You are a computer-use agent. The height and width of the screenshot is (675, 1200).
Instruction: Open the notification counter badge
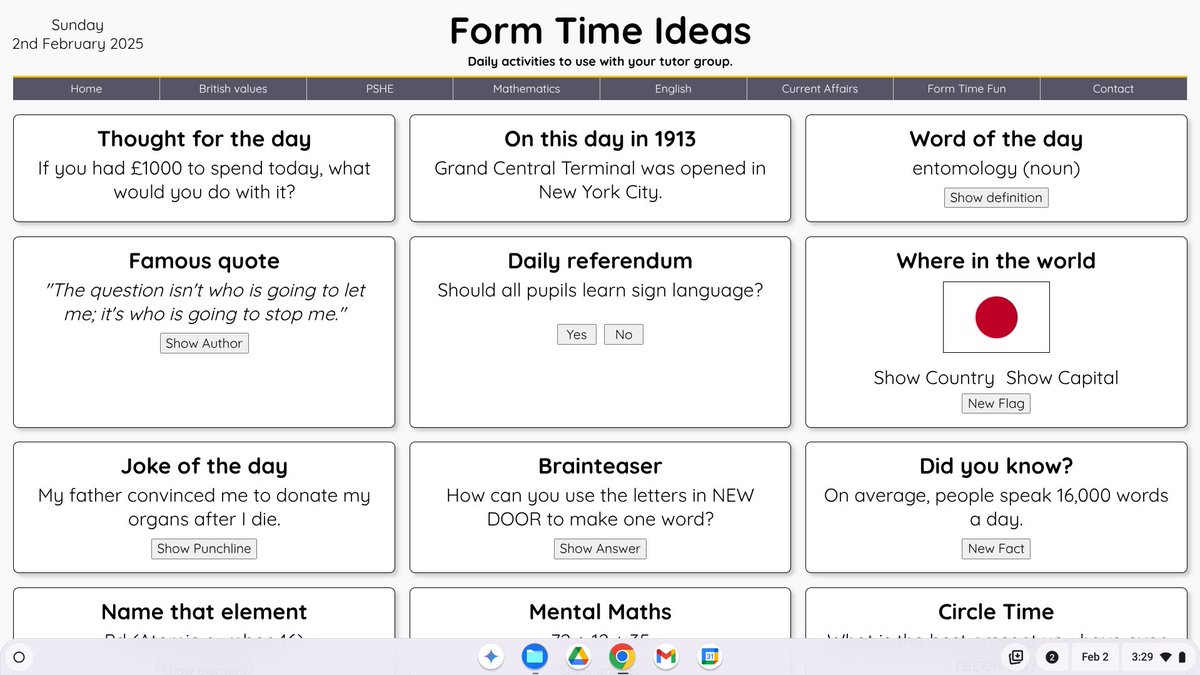click(1051, 657)
